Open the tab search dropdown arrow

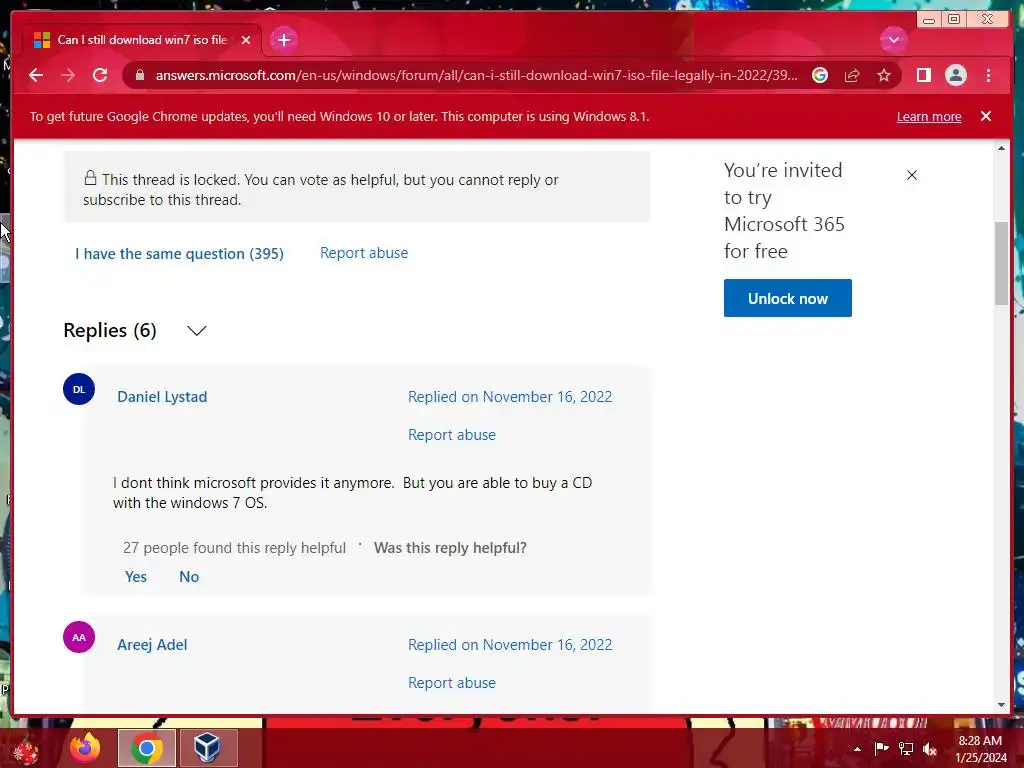893,40
